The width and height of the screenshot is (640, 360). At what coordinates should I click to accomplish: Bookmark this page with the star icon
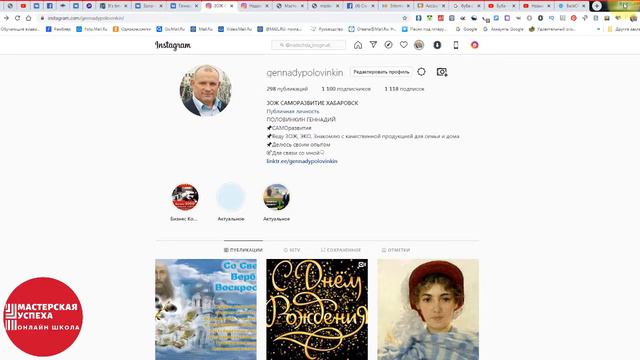coord(404,18)
